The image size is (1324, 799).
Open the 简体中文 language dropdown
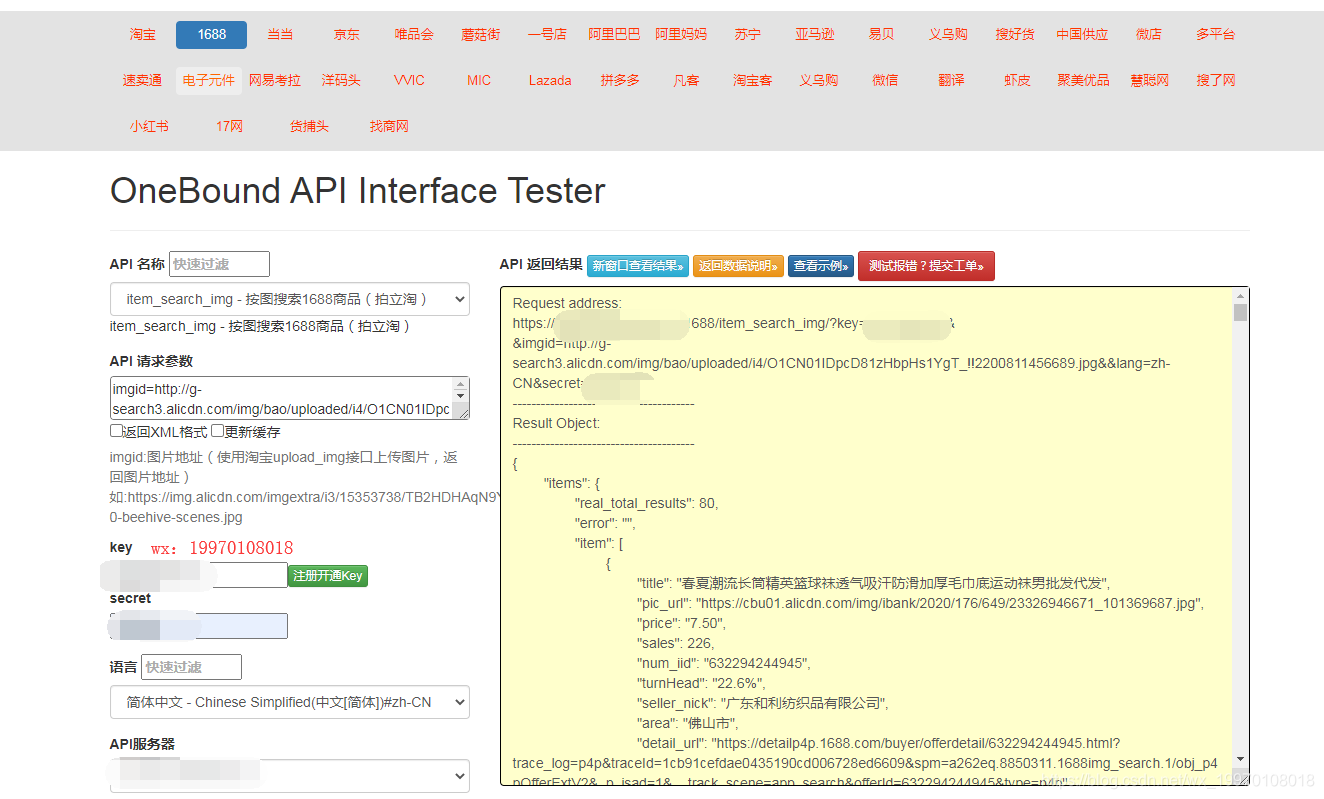pos(290,702)
